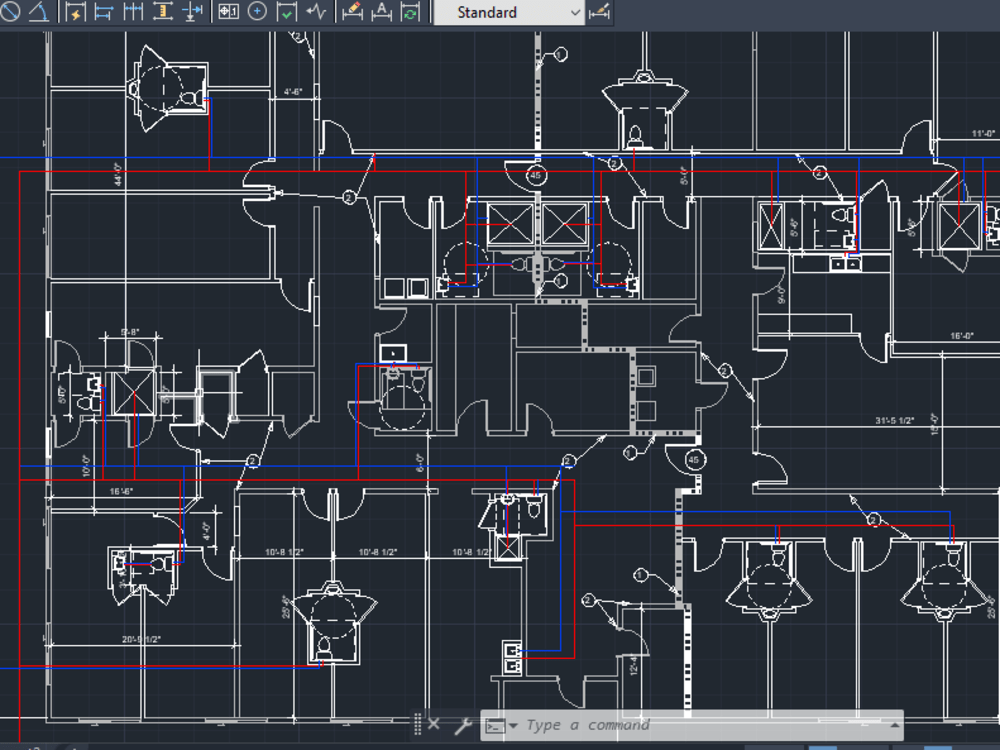
Task: Click the red Dimension Edit pencil icon
Action: tap(355, 12)
